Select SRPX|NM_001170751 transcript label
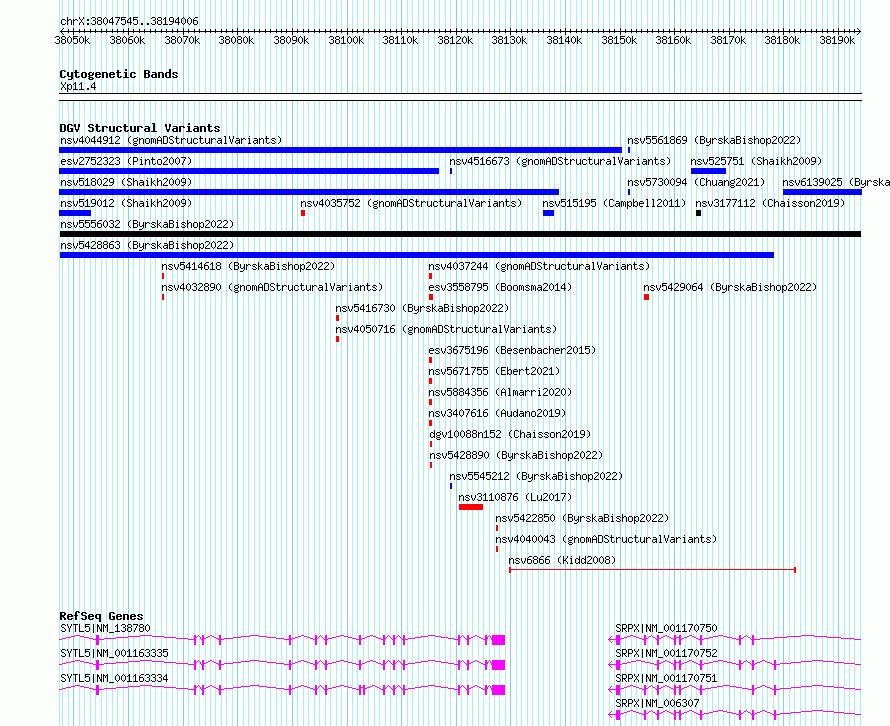The width and height of the screenshot is (890, 726). pos(666,678)
